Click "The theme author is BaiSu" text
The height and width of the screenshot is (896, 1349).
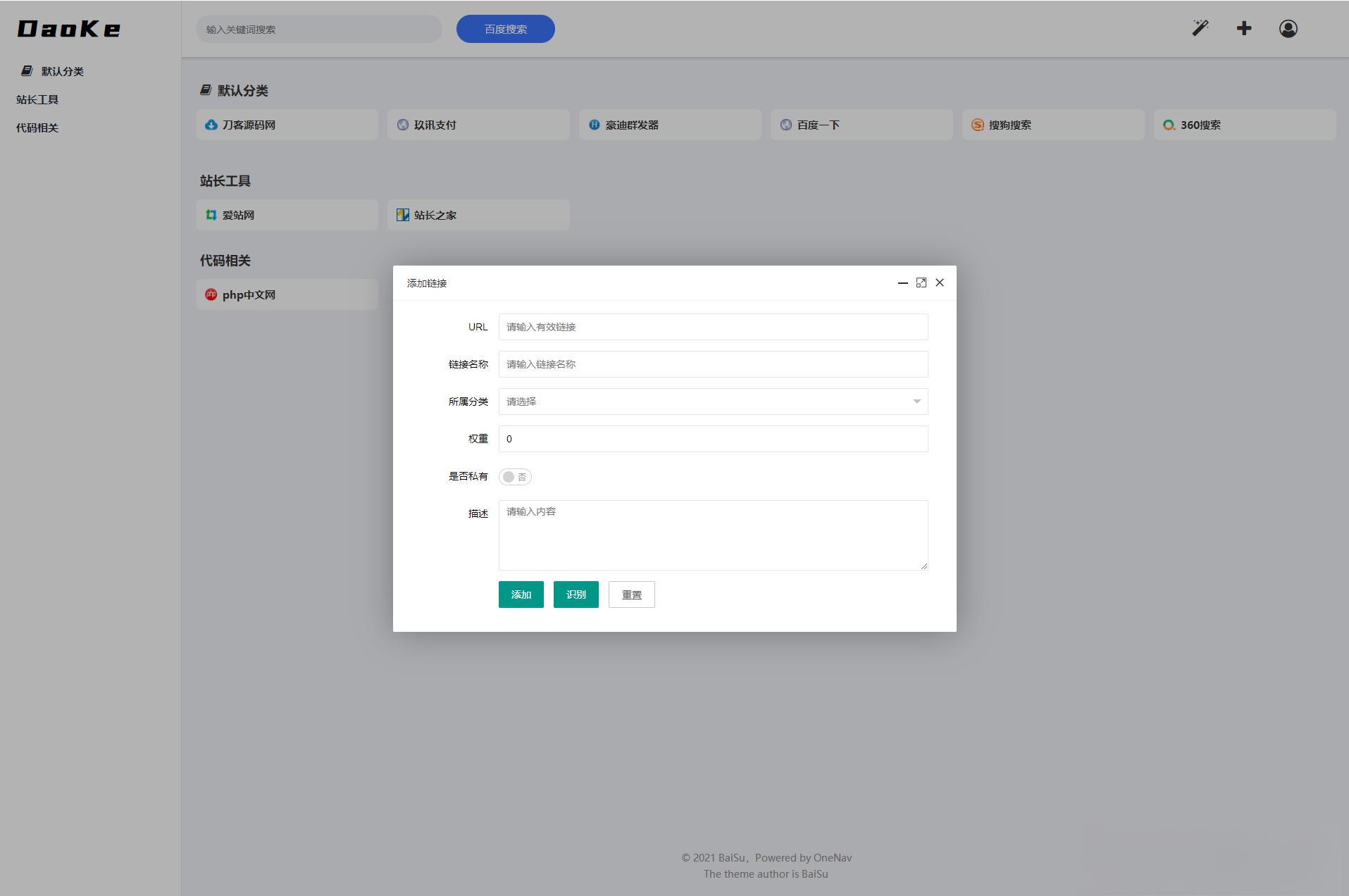[766, 873]
